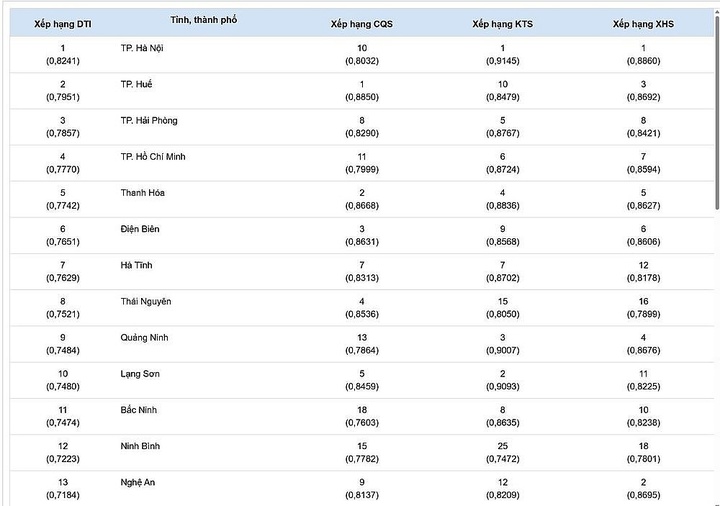Click the Xếp hạng DTI column header
This screenshot has width=720, height=506.
(x=62, y=23)
